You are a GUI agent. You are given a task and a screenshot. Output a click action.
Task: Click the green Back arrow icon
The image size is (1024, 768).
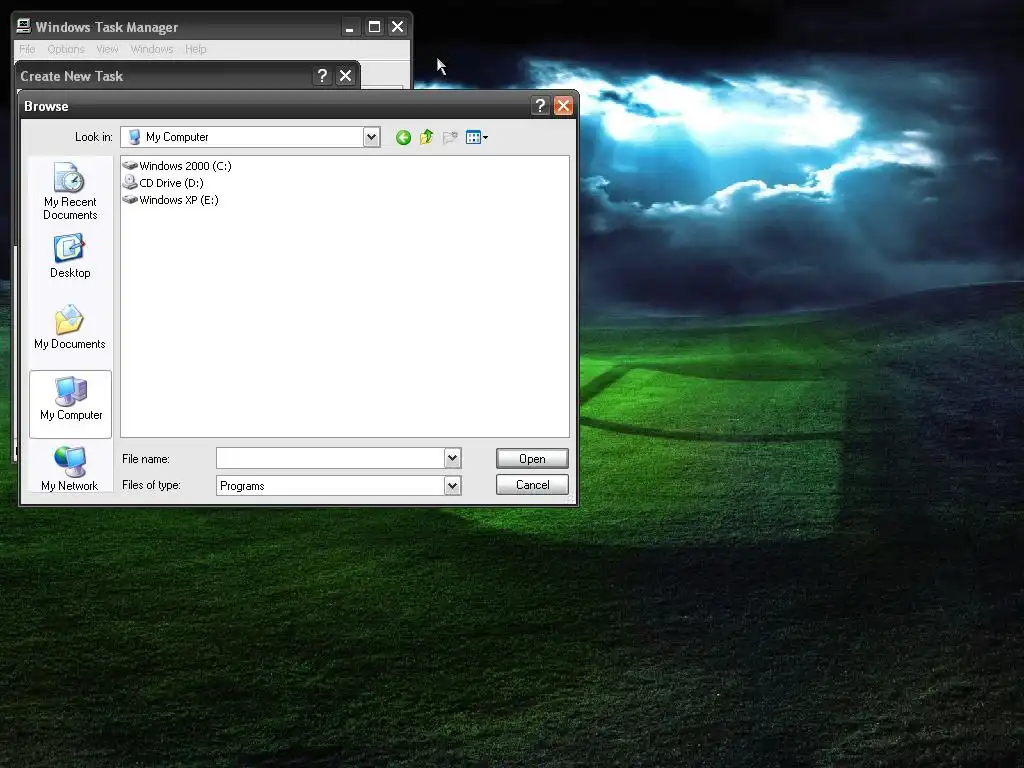[403, 137]
